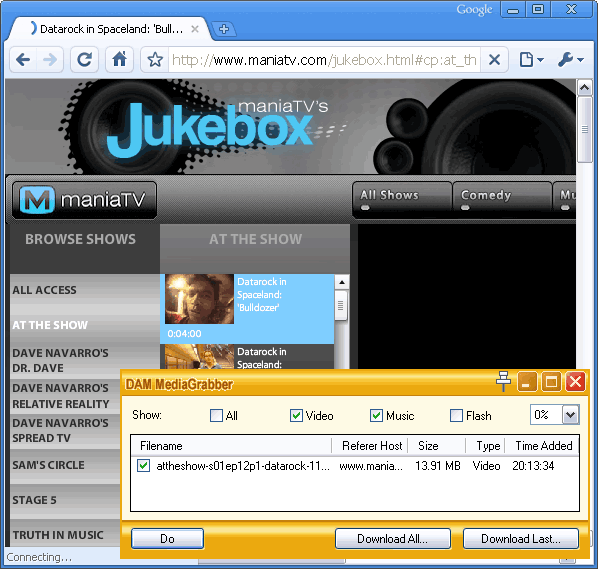Image resolution: width=598 pixels, height=569 pixels.
Task: Open the page menu icon
Action: click(x=531, y=60)
